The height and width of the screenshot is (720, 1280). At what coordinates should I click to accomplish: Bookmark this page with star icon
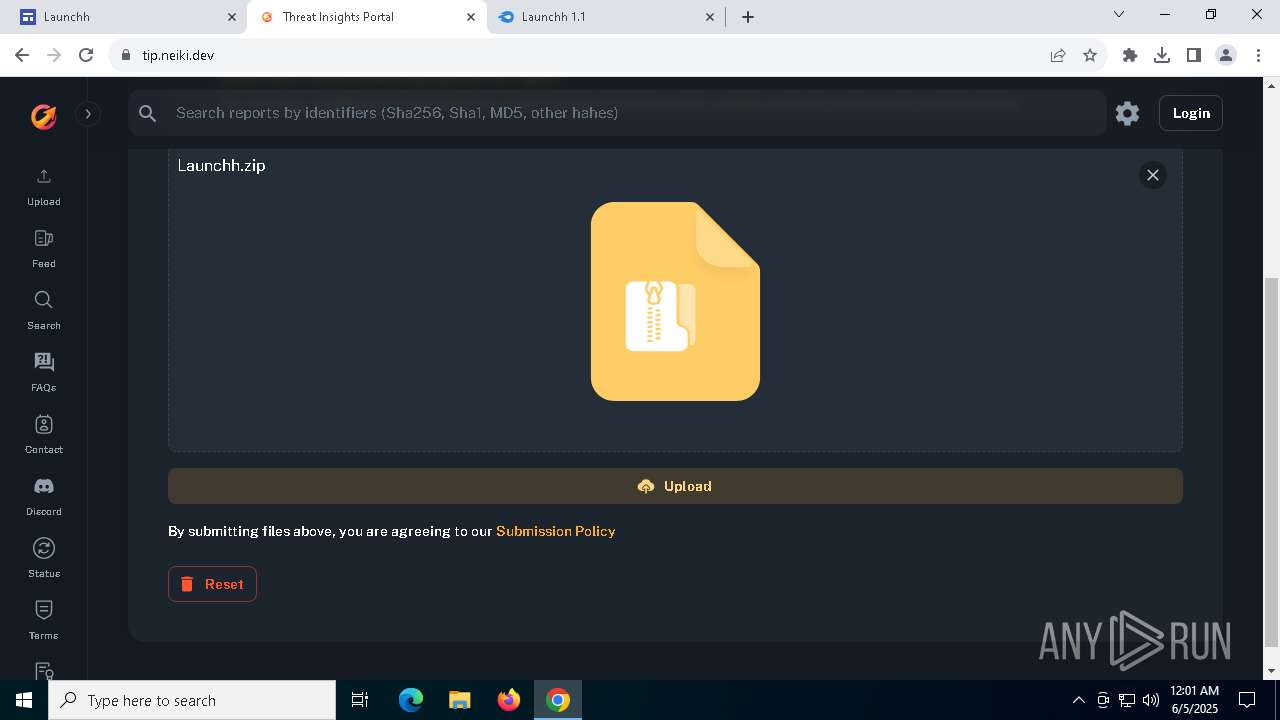1090,55
